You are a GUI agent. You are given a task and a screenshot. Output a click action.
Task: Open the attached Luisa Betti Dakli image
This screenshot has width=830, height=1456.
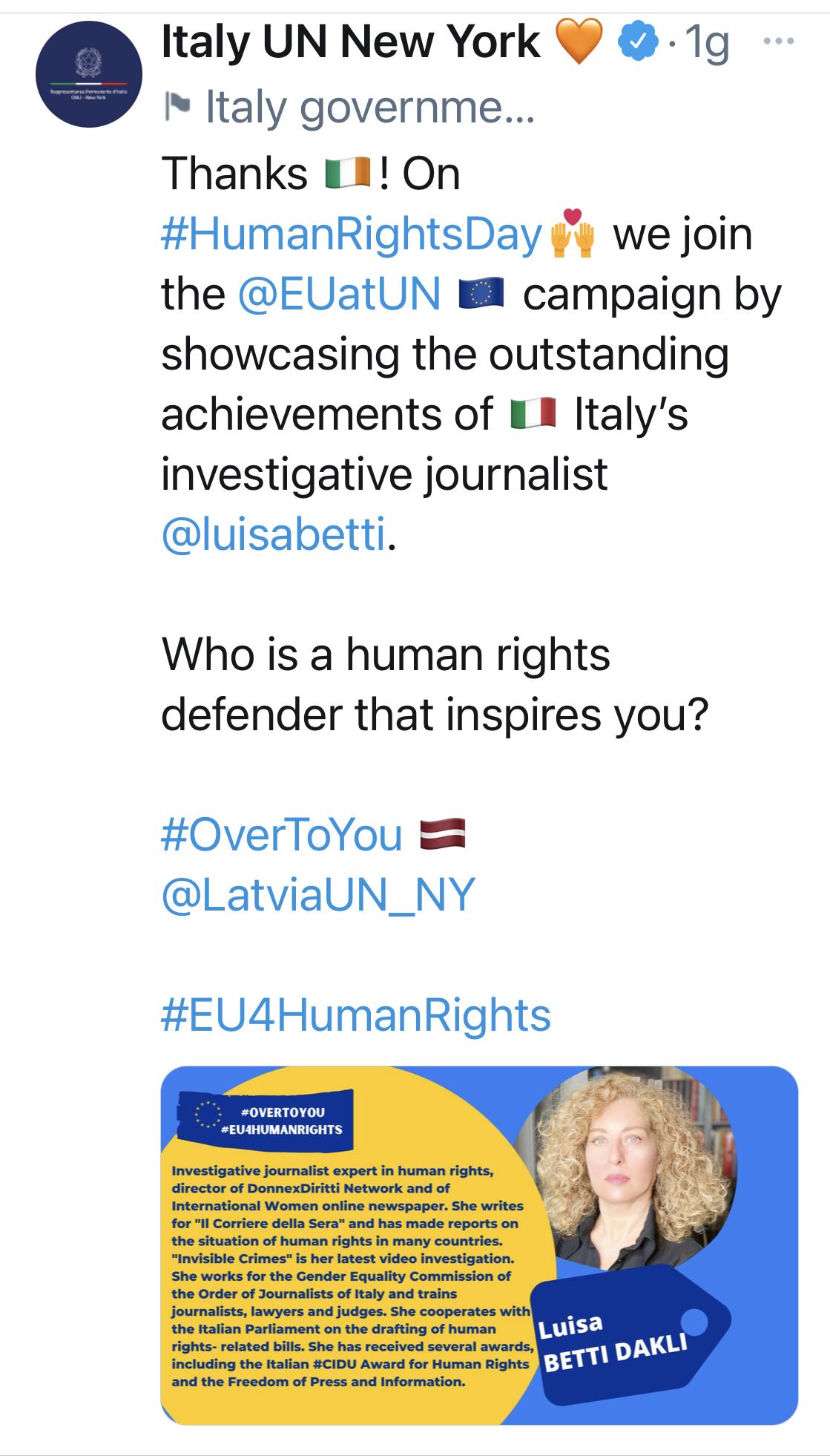(x=479, y=1245)
